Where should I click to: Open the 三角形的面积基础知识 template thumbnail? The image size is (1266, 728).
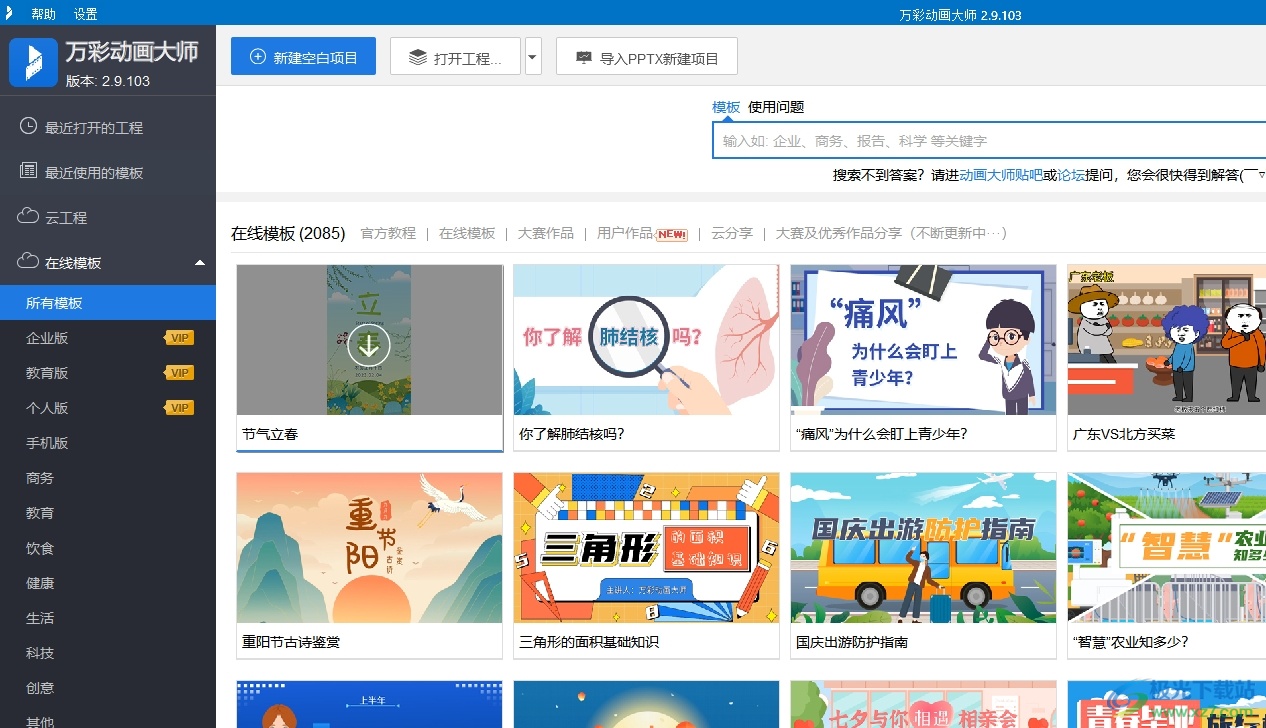tap(646, 548)
